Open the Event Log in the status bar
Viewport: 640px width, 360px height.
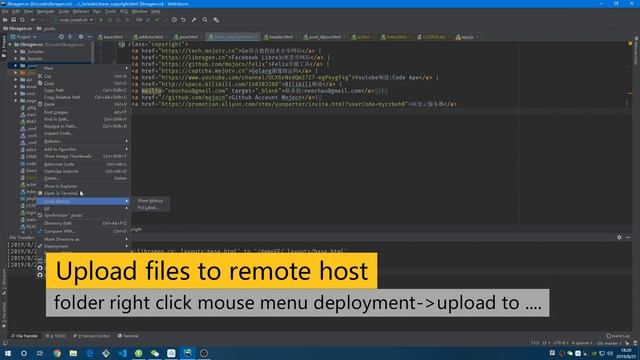click(618, 336)
